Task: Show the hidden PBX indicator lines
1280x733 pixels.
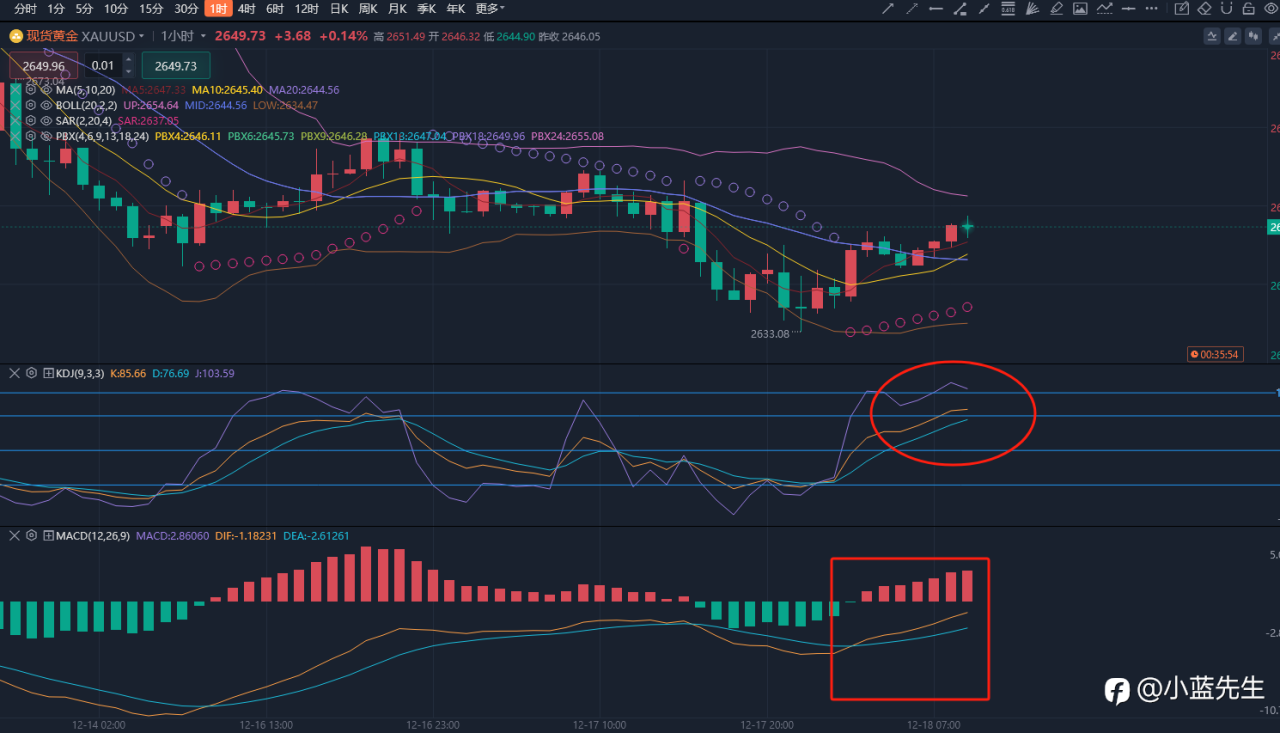Action: pos(46,135)
